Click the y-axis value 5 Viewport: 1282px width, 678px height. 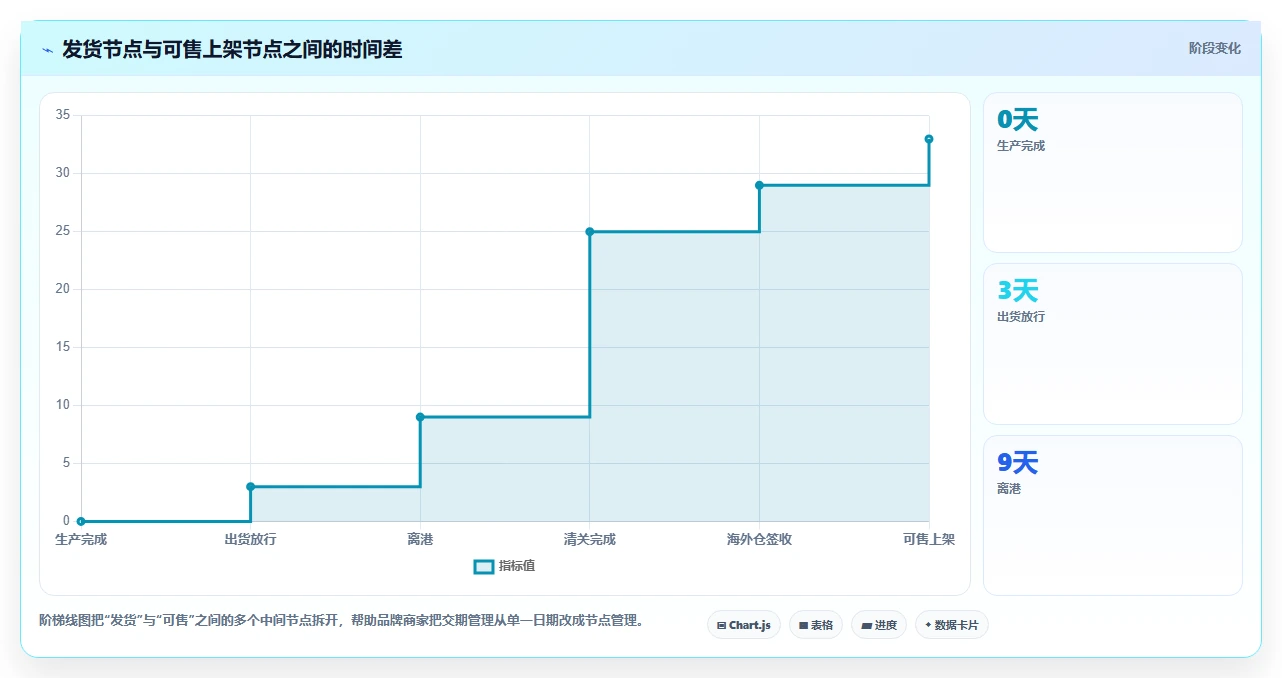click(66, 463)
